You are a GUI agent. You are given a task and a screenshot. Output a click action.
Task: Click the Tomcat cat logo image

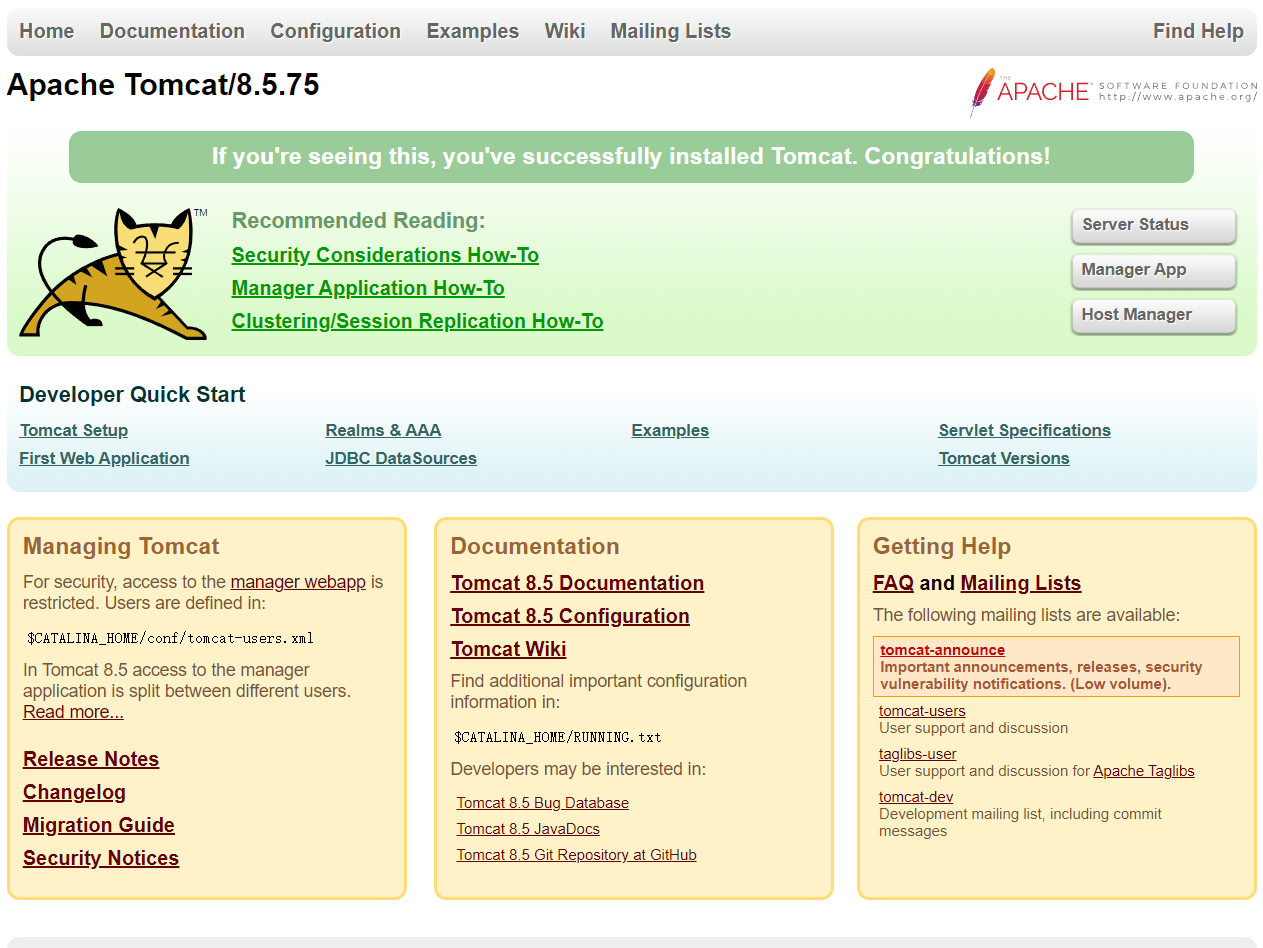coord(114,274)
